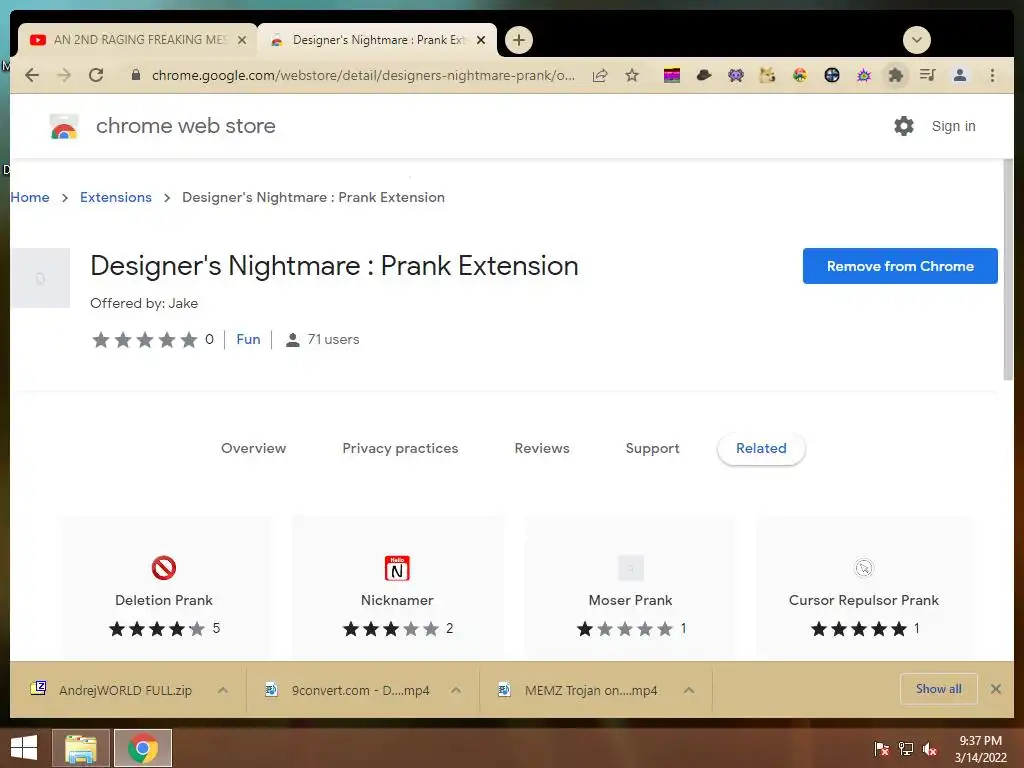Viewport: 1024px width, 768px height.
Task: Open the purple monster extension icon
Action: 735,76
